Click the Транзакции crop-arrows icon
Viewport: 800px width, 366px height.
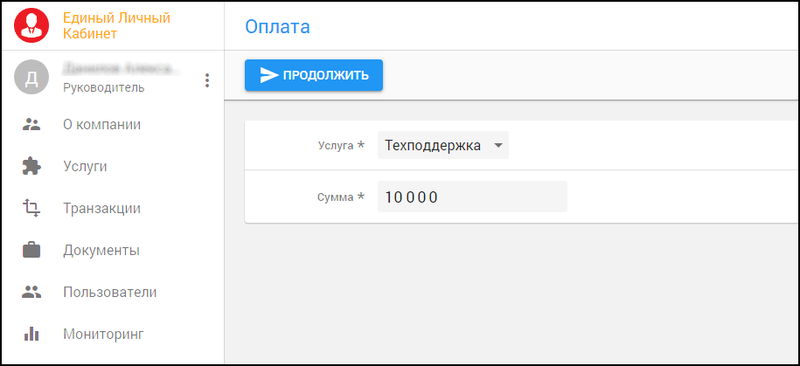(x=32, y=208)
